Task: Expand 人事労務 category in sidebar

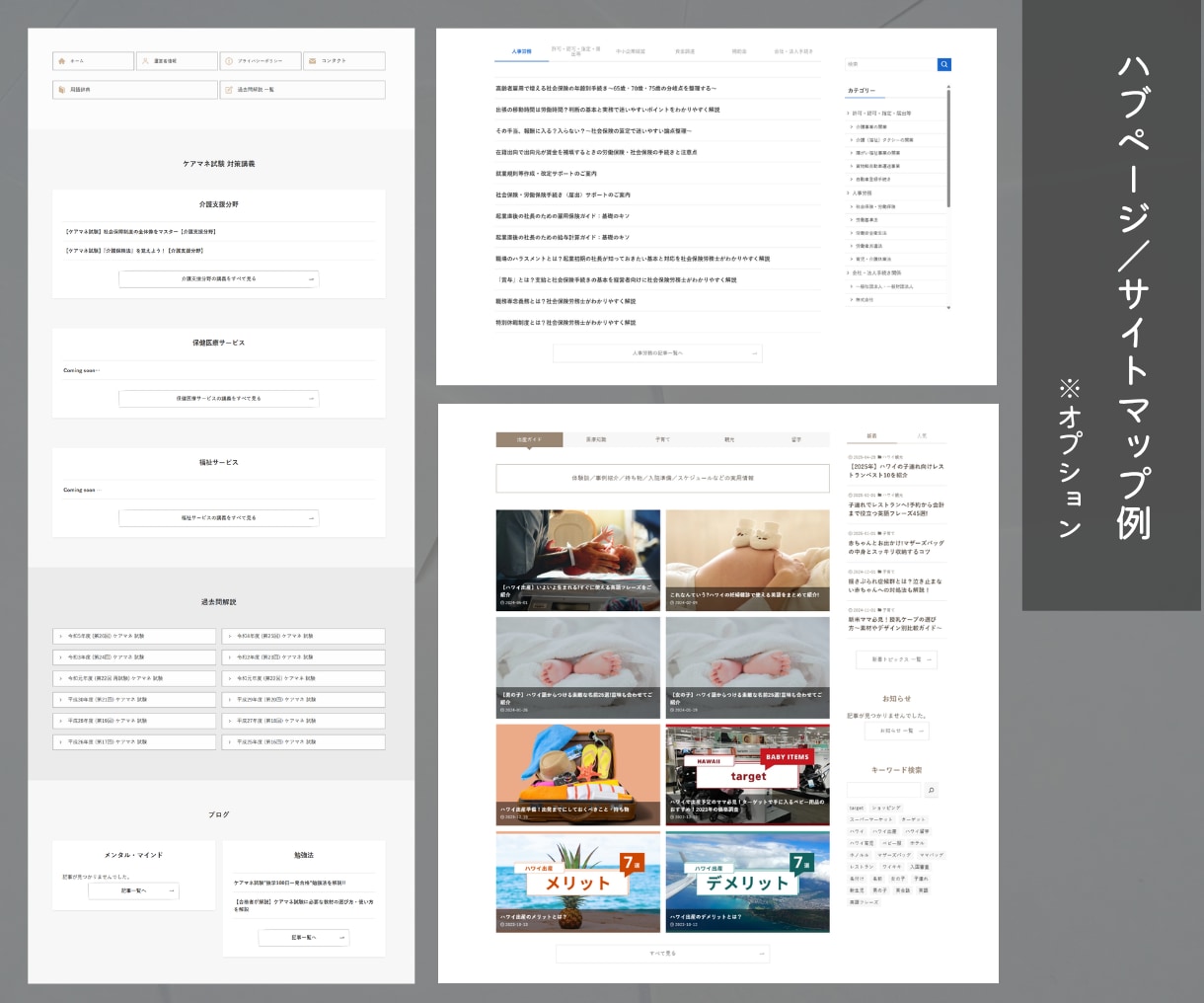Action: point(863,193)
